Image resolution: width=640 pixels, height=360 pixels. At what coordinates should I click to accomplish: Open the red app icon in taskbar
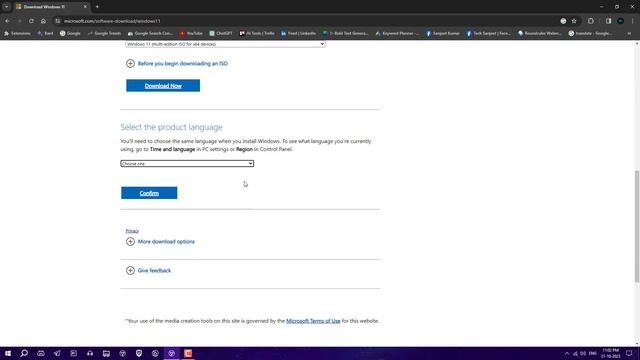coord(188,353)
